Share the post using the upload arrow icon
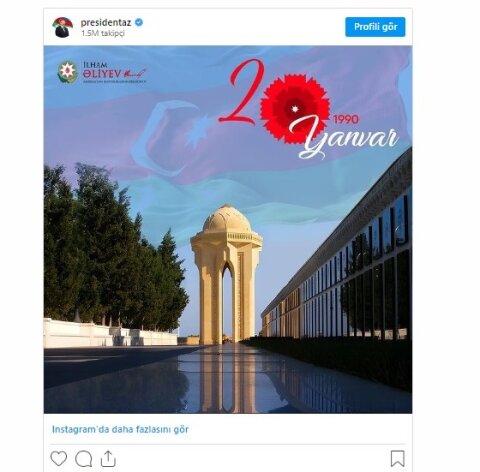Viewport: 480px width, 472px height. tap(108, 459)
